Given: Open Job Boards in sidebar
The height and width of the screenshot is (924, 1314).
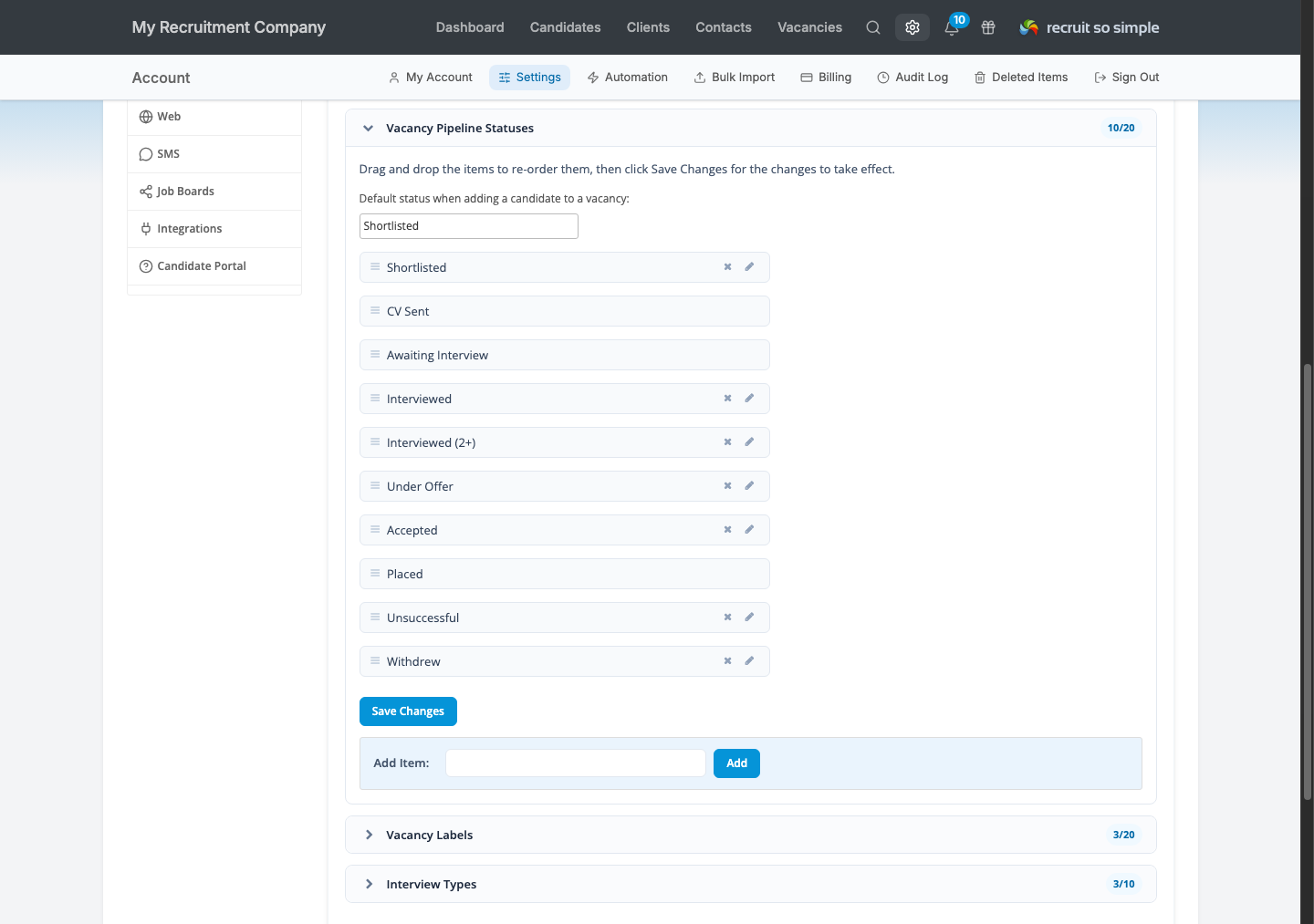Looking at the screenshot, I should point(214,192).
